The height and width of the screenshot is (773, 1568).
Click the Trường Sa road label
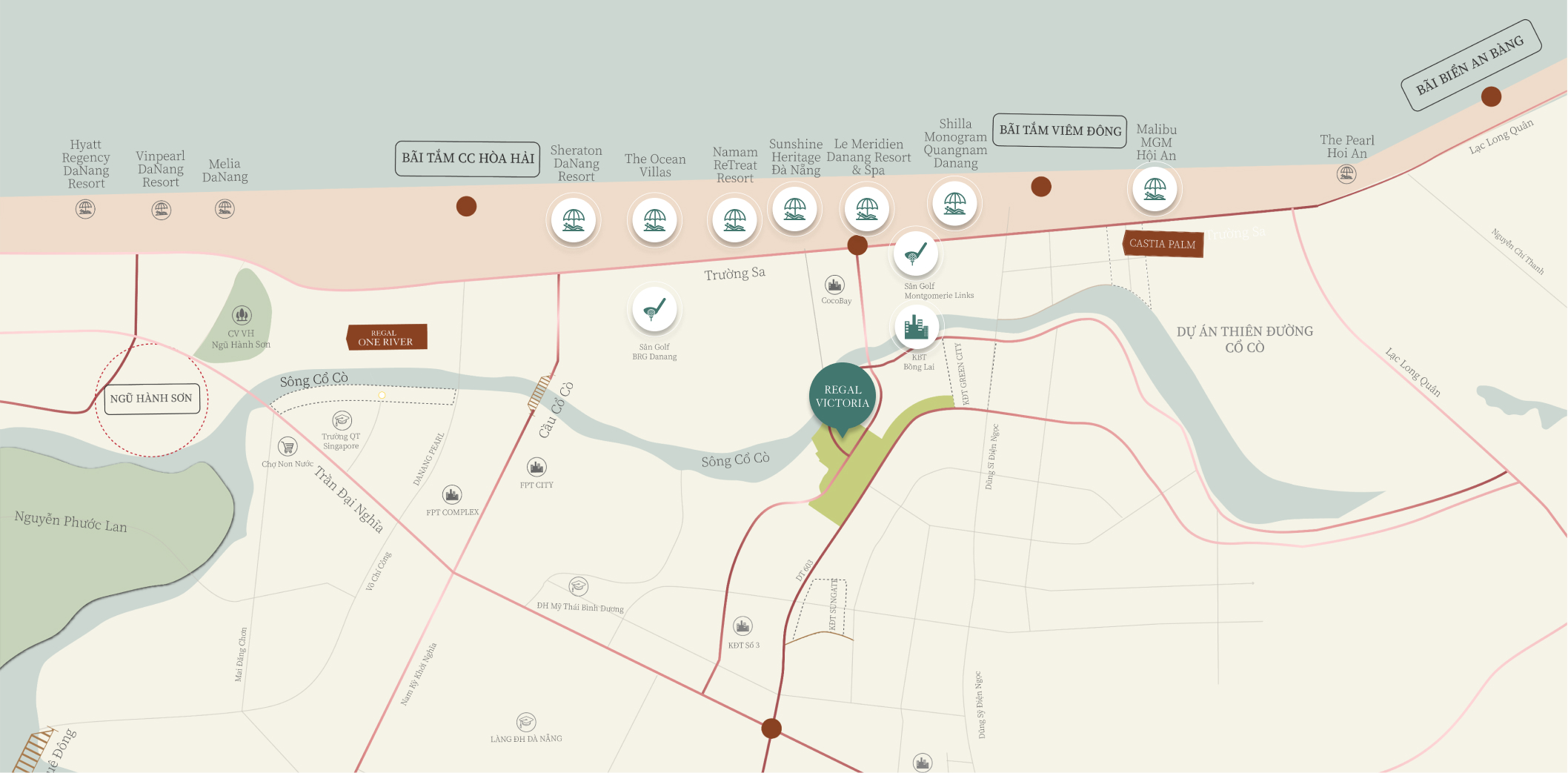coord(734,273)
